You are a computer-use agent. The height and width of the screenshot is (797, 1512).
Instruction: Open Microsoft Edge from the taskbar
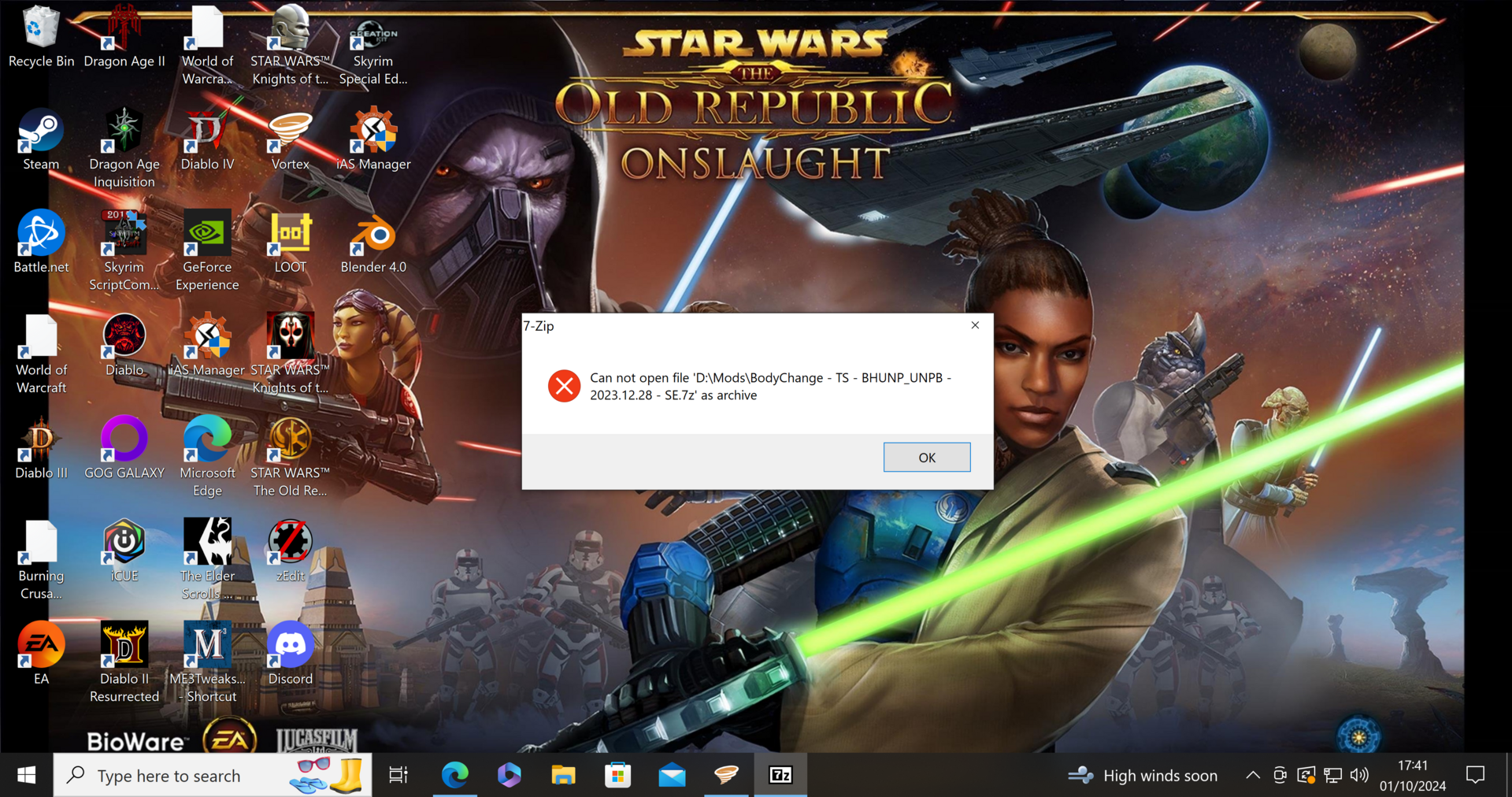click(454, 776)
